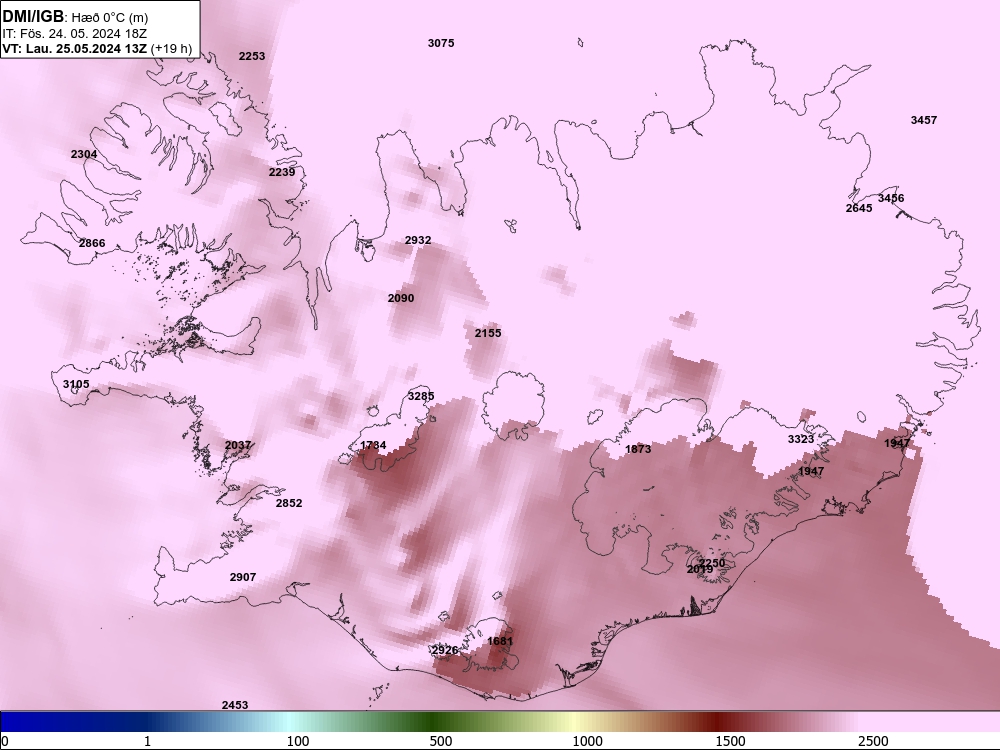The width and height of the screenshot is (1000, 750).
Task: Click the 3285 height value
Action: (x=421, y=396)
